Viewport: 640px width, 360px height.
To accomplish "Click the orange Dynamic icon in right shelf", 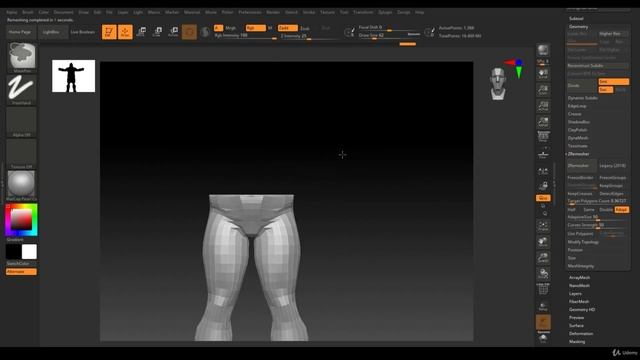I will pyautogui.click(x=543, y=322).
